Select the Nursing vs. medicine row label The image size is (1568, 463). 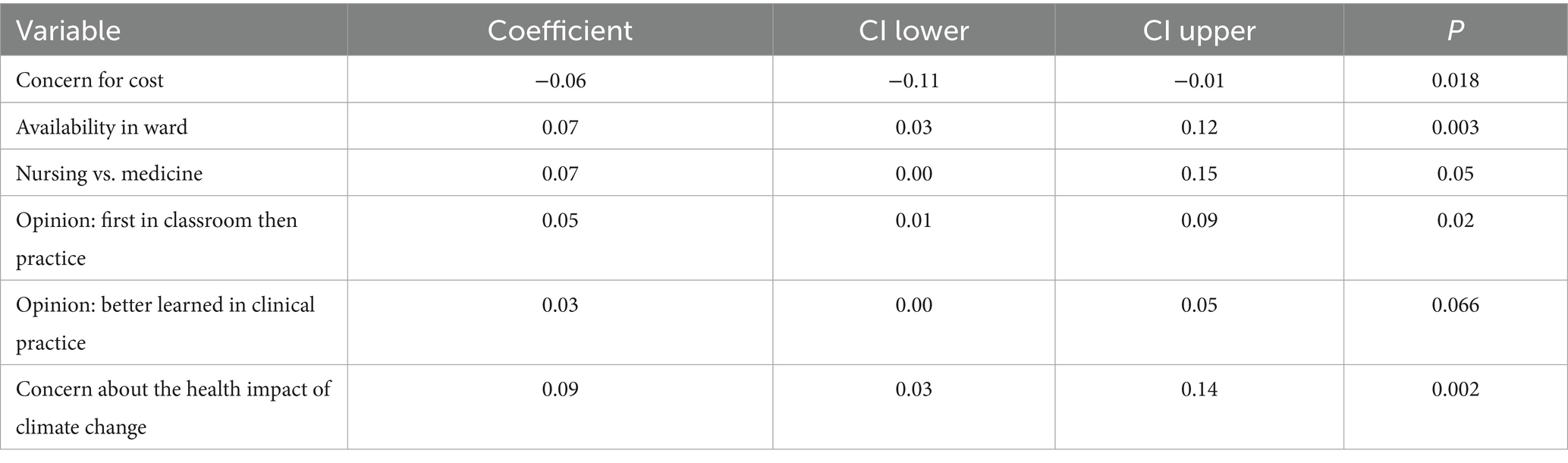click(109, 174)
